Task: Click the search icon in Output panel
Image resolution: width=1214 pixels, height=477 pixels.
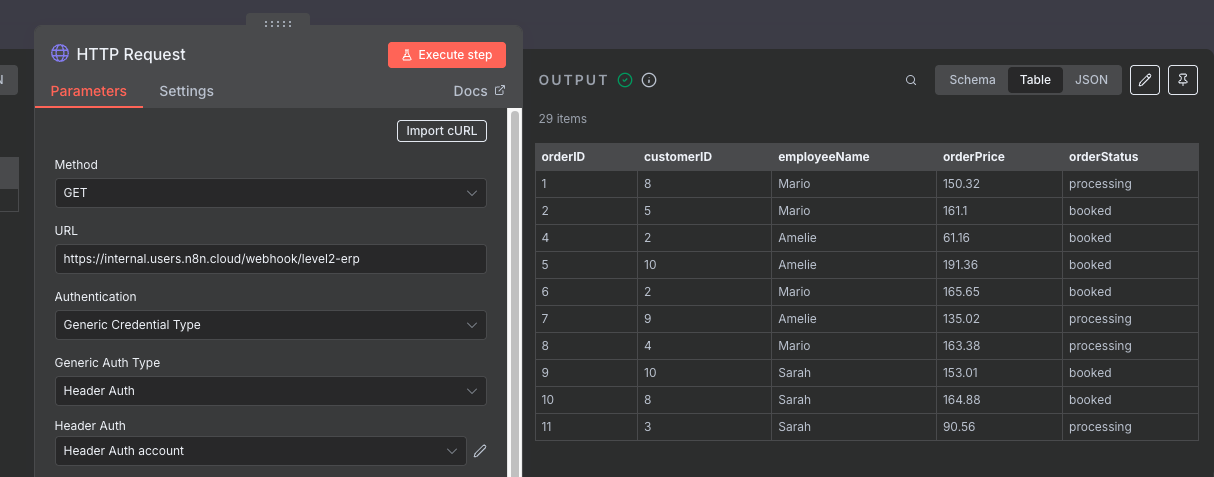Action: click(911, 80)
